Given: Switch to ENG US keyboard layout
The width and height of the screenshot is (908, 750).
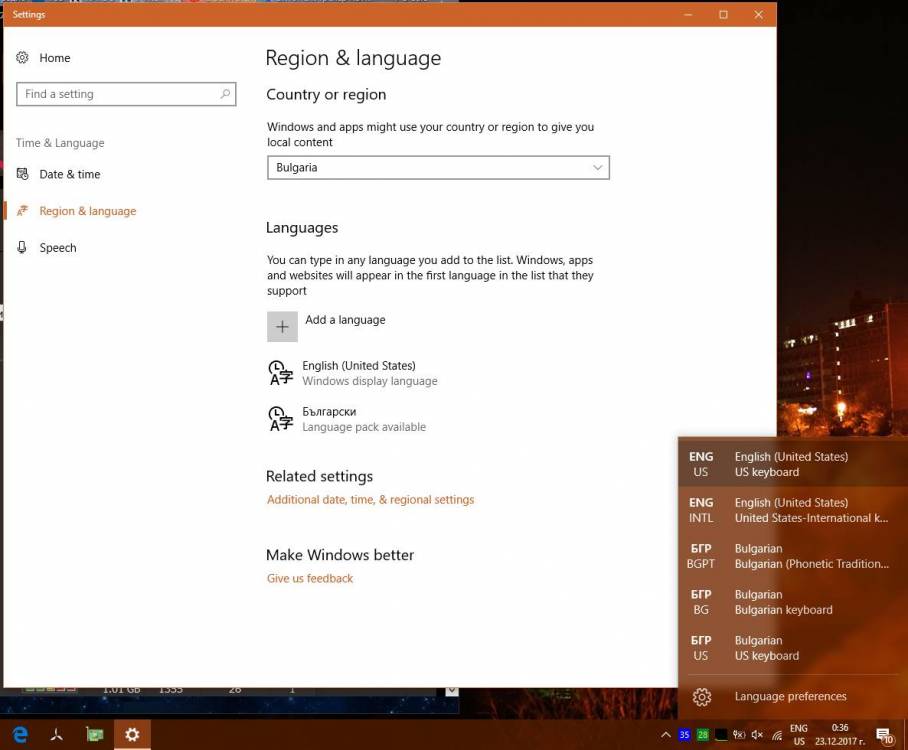Looking at the screenshot, I should pyautogui.click(x=793, y=464).
